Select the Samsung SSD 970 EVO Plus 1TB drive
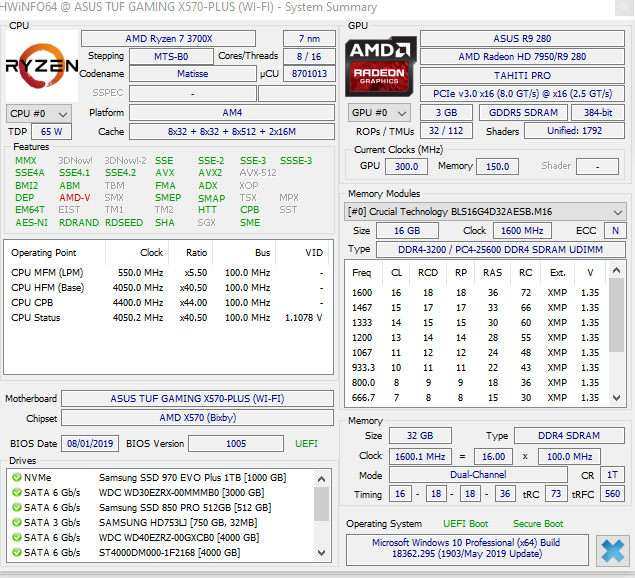635x578 pixels. (x=160, y=478)
